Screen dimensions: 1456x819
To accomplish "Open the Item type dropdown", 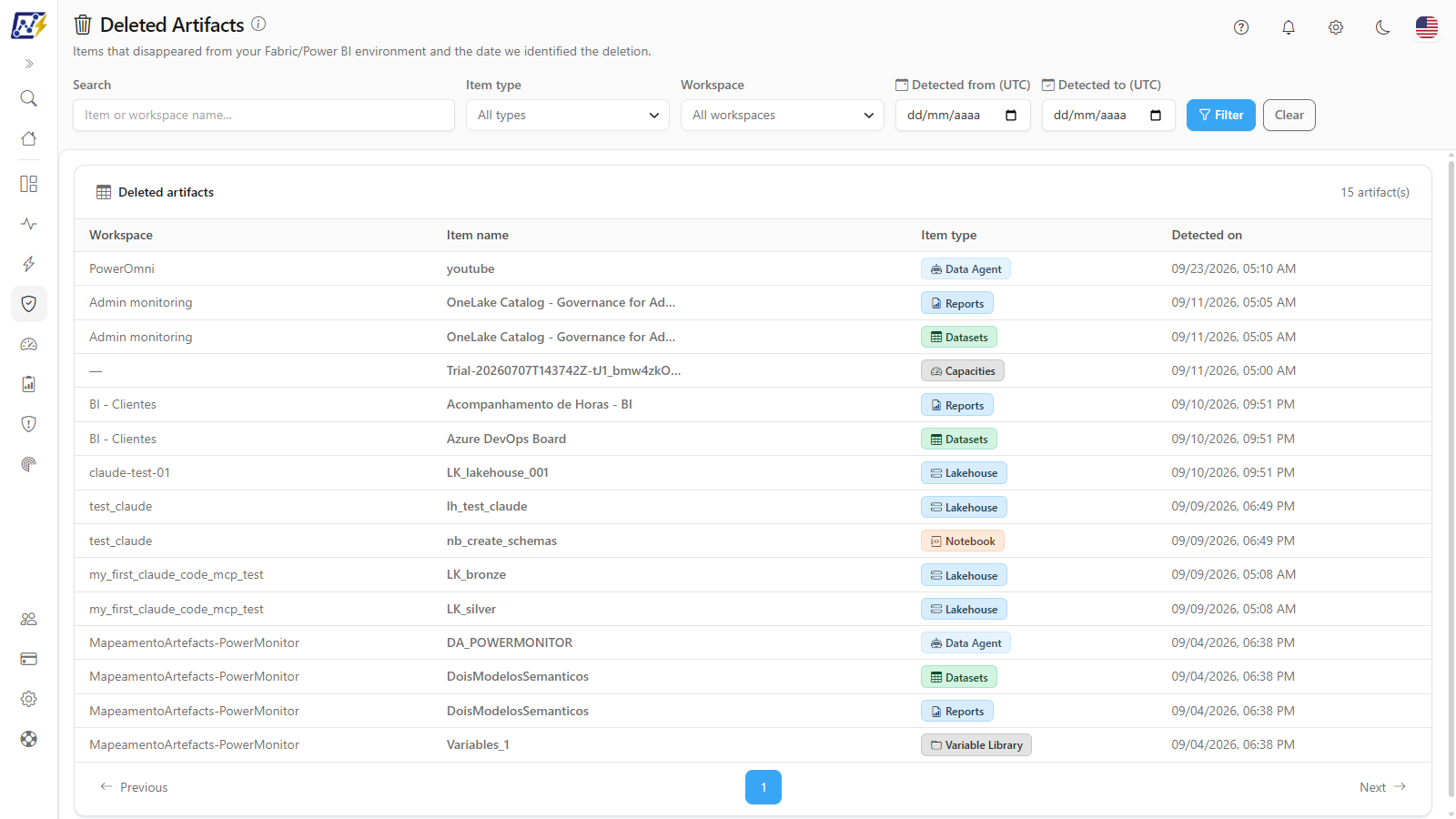I will pyautogui.click(x=568, y=115).
